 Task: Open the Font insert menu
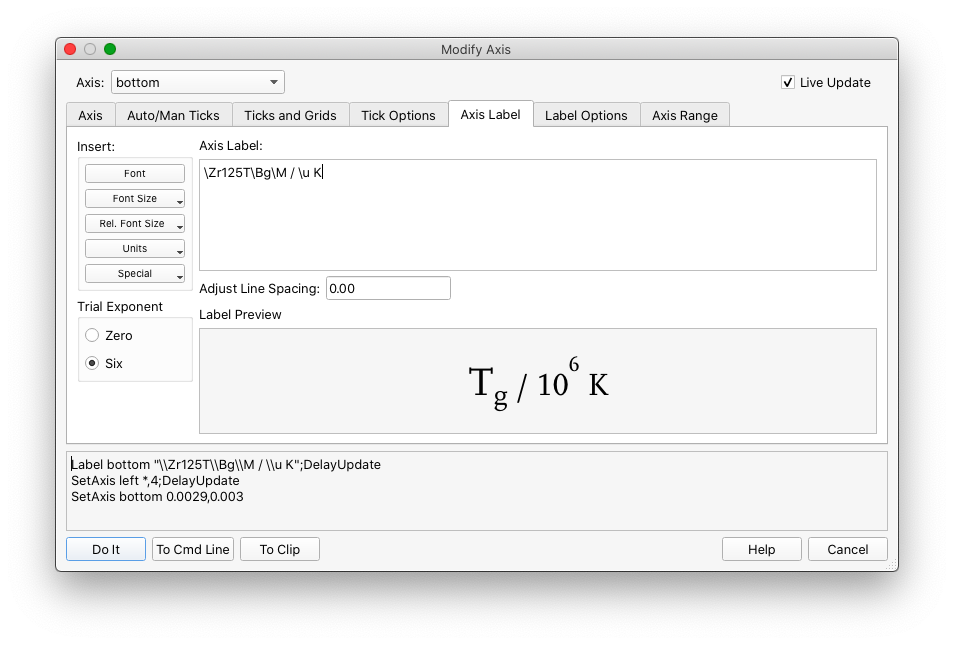coord(134,173)
